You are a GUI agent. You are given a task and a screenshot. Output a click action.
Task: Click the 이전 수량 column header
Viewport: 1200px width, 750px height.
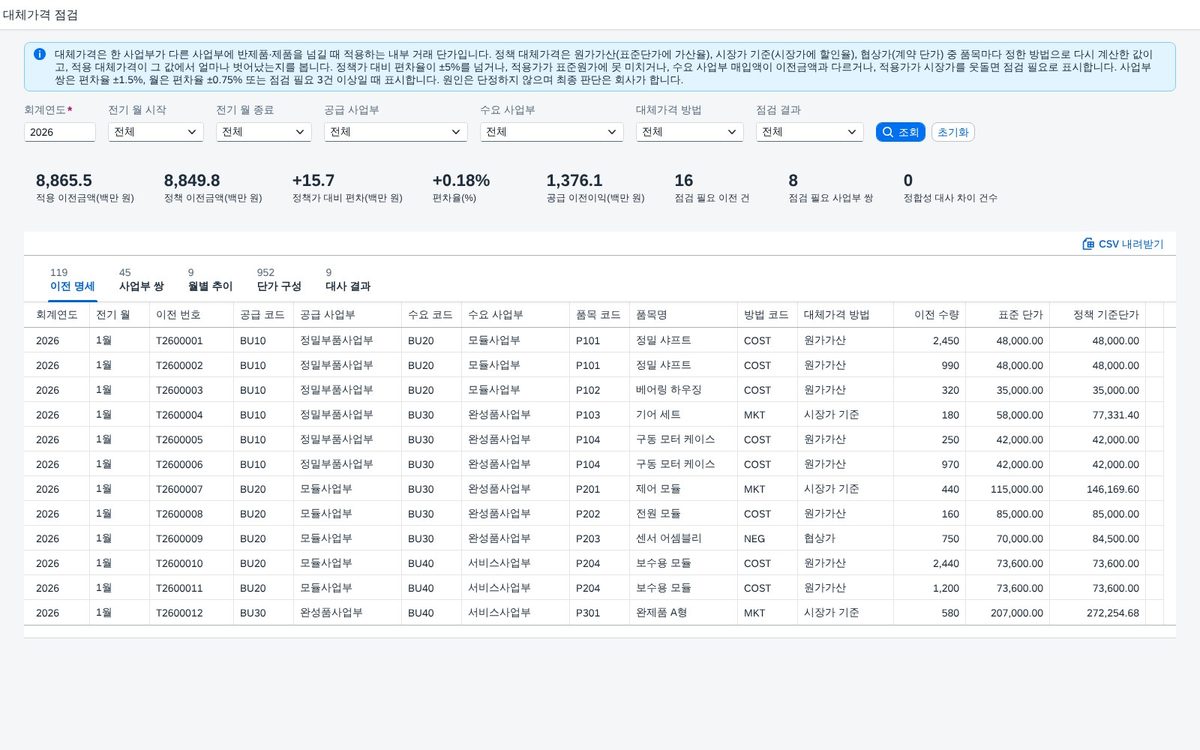931,314
